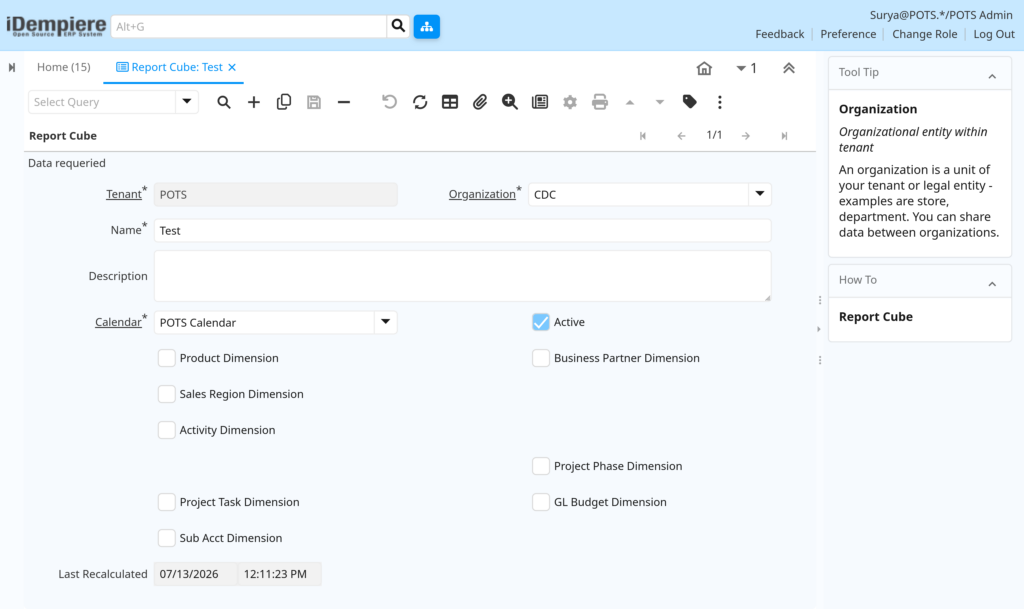The width and height of the screenshot is (1024, 609).
Task: Open the more options vertical dots
Action: (x=720, y=102)
